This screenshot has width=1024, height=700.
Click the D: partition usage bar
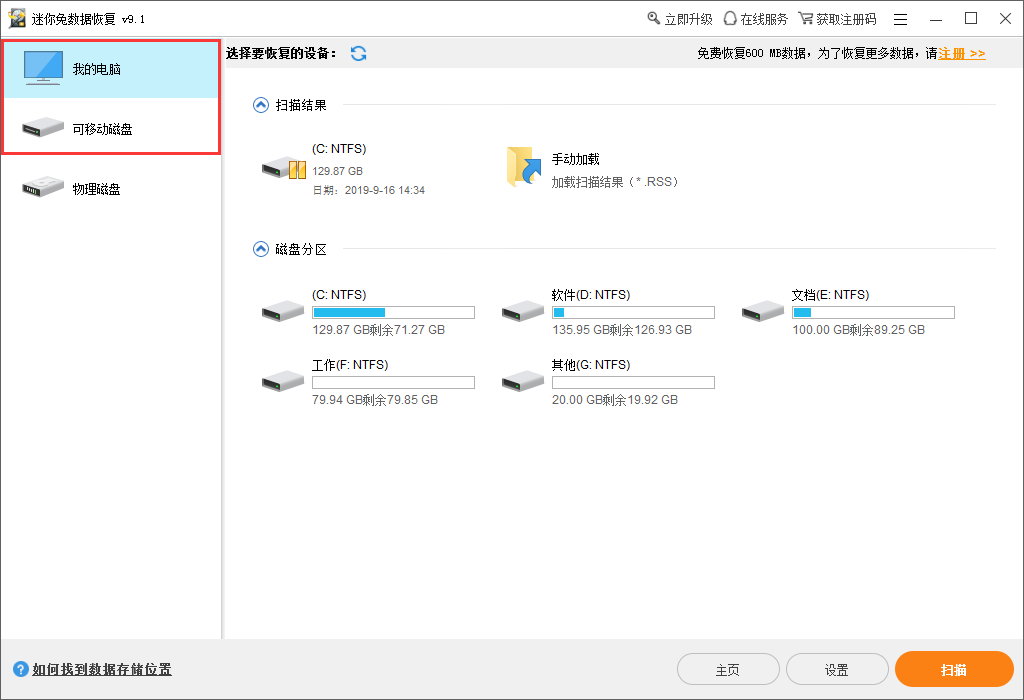pyautogui.click(x=633, y=313)
